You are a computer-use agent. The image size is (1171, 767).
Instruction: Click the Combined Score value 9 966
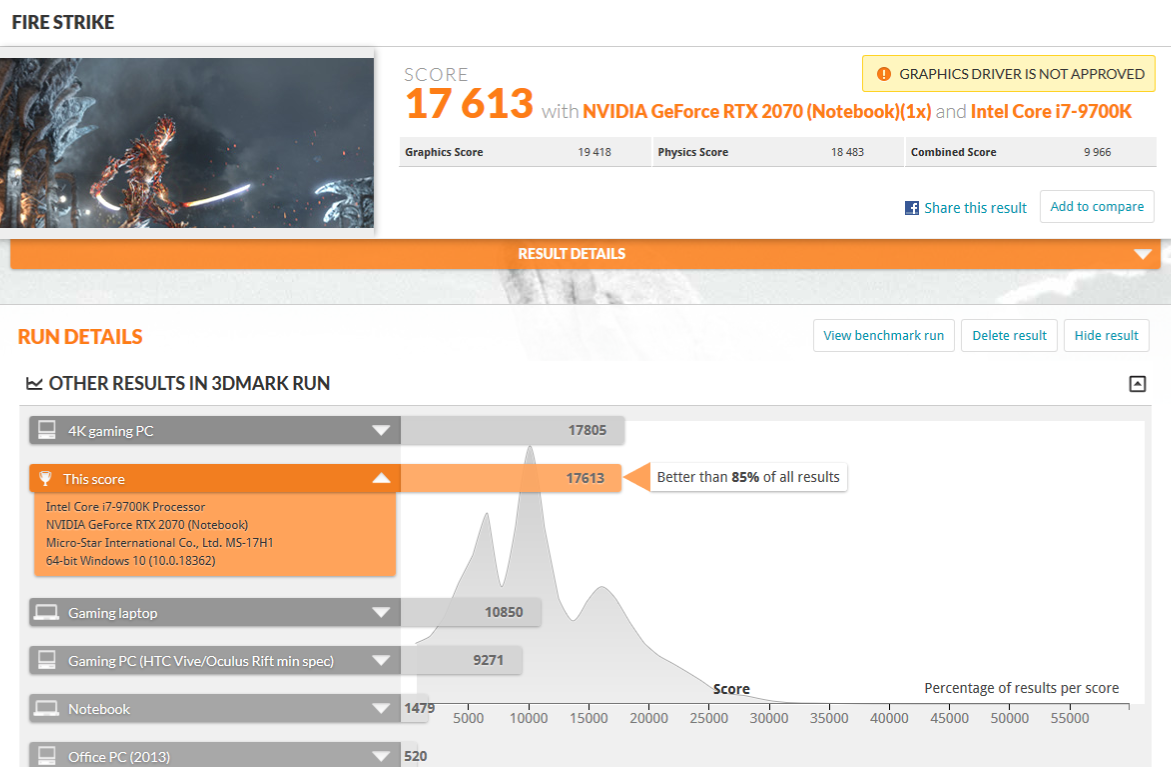(x=1097, y=152)
